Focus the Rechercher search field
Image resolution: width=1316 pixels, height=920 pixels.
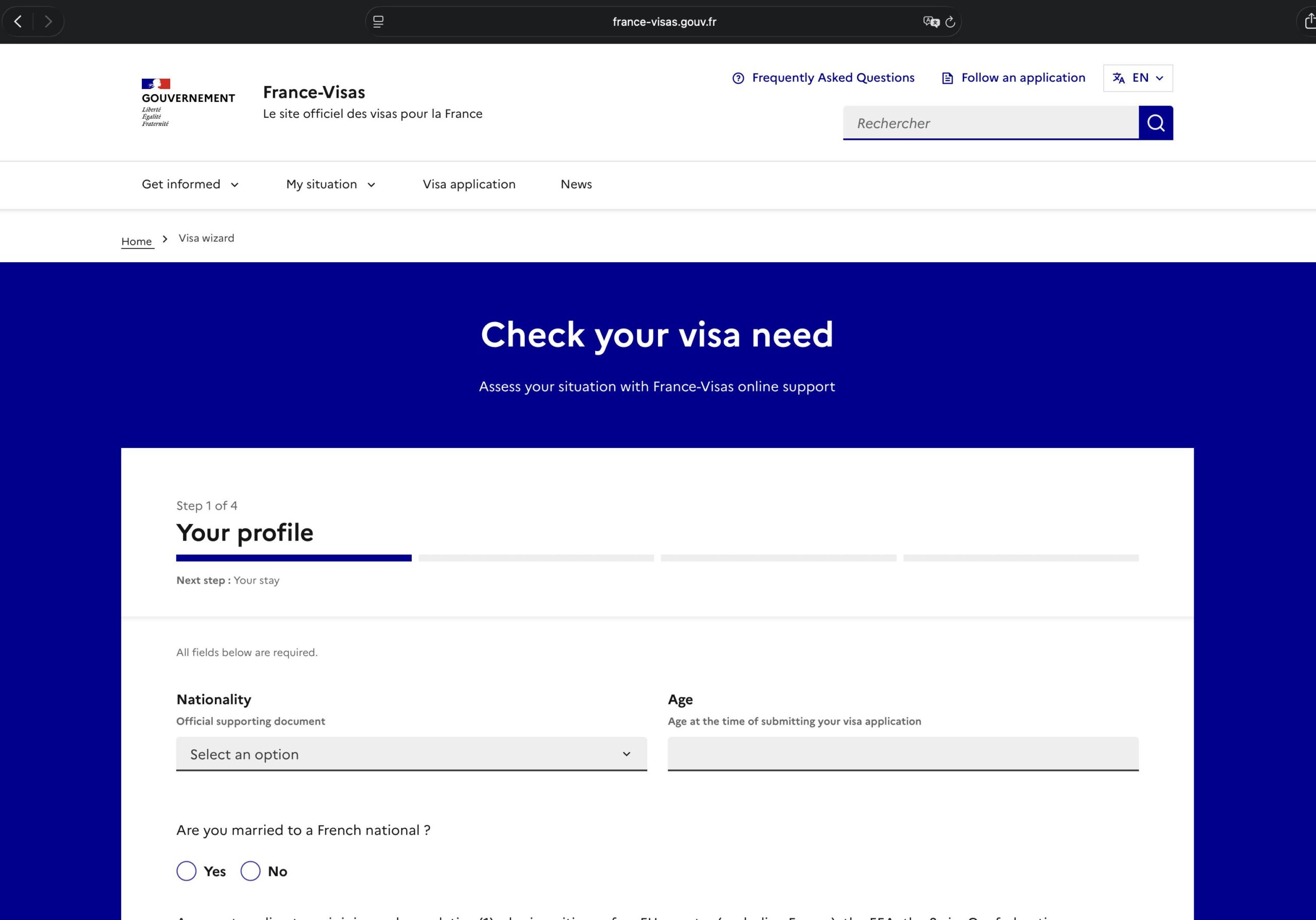tap(991, 123)
